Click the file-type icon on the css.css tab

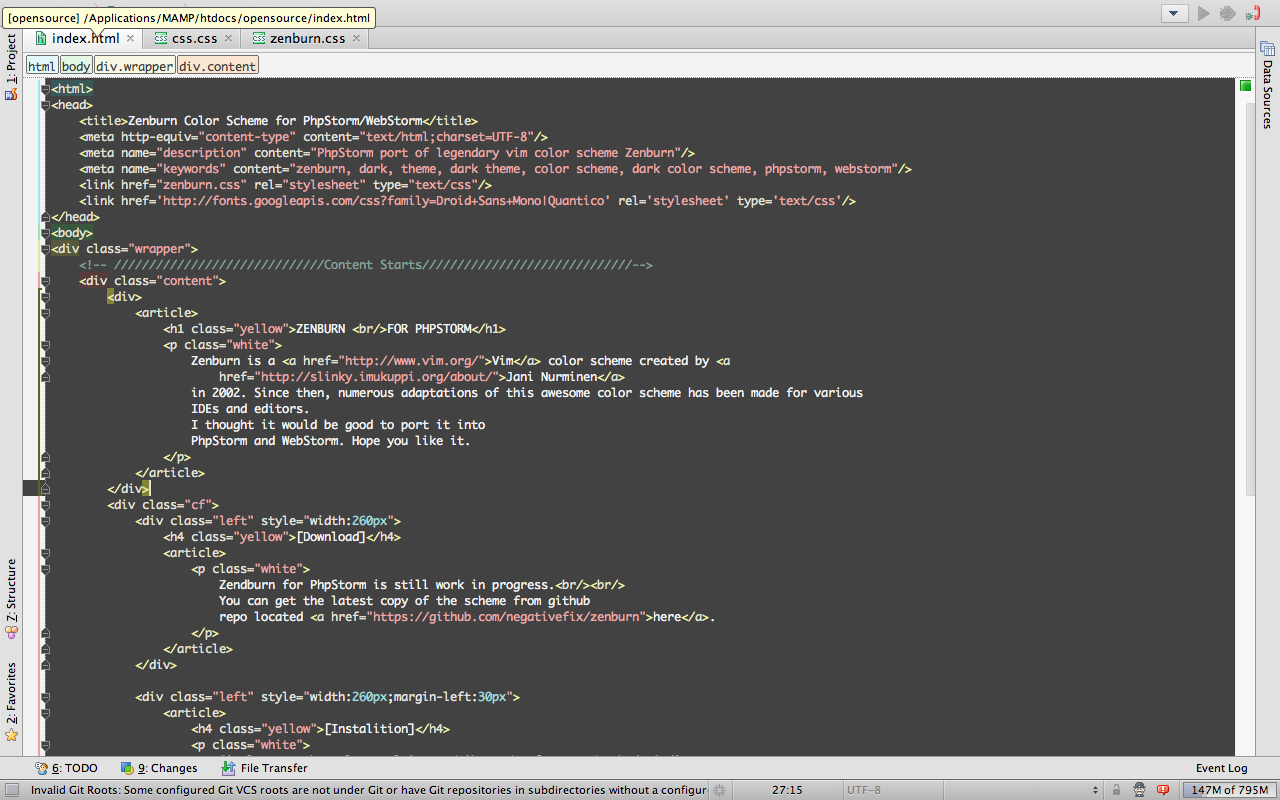pyautogui.click(x=160, y=38)
